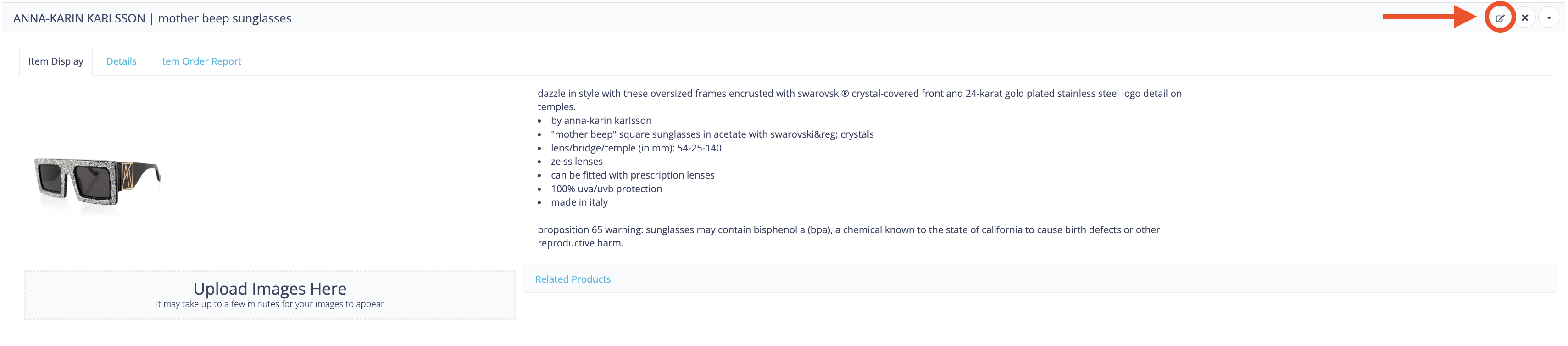Switch to the Details tab
Image resolution: width=1568 pixels, height=346 pixels.
click(x=121, y=61)
